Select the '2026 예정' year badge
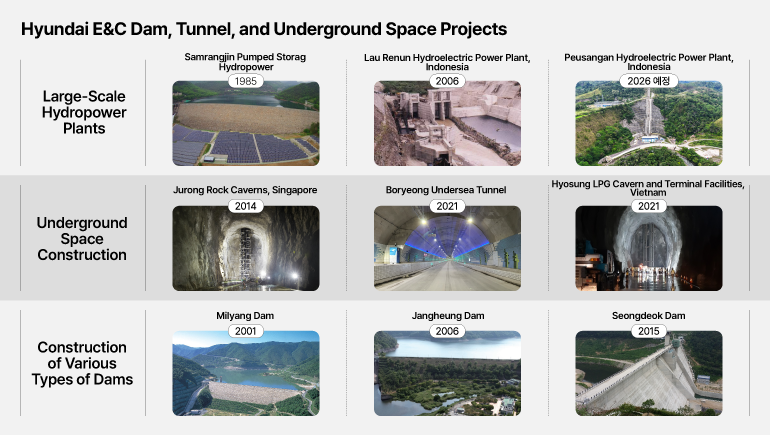770x435 pixels. (x=649, y=81)
